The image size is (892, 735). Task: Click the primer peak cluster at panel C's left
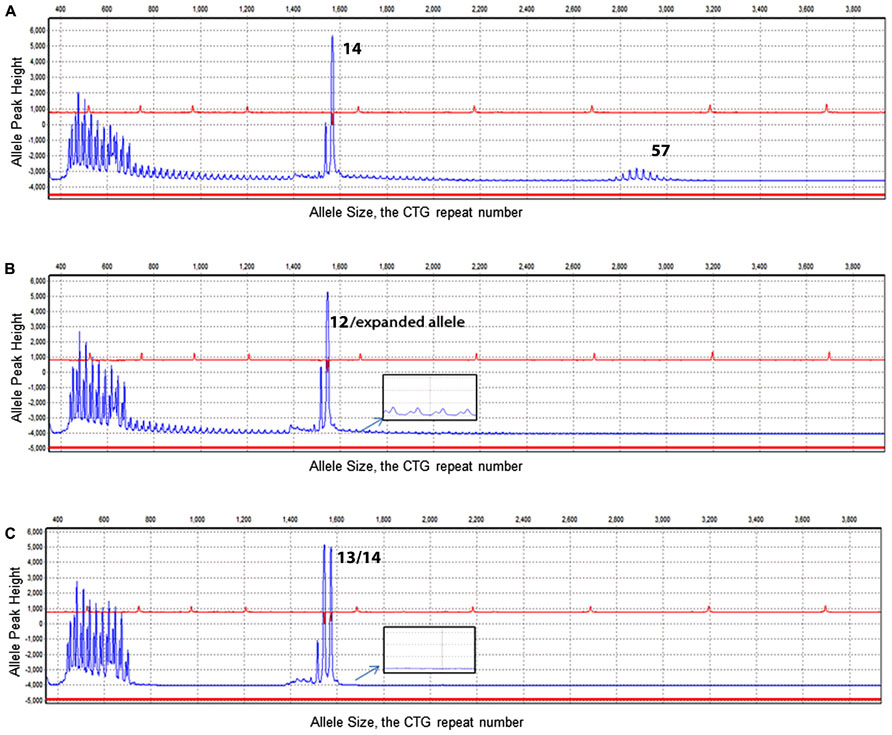click(98, 631)
